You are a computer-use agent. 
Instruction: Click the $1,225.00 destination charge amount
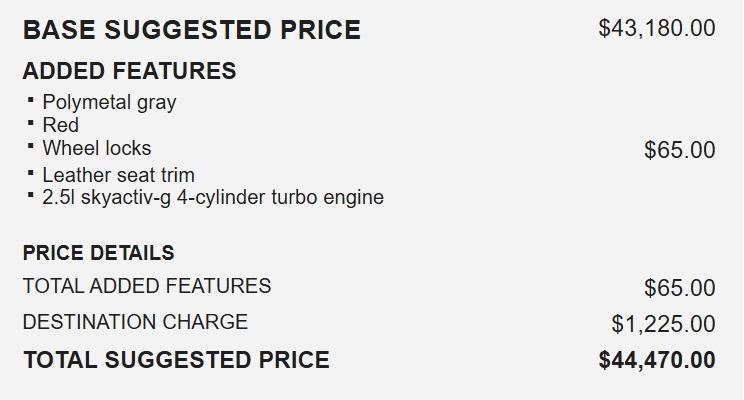(x=663, y=324)
